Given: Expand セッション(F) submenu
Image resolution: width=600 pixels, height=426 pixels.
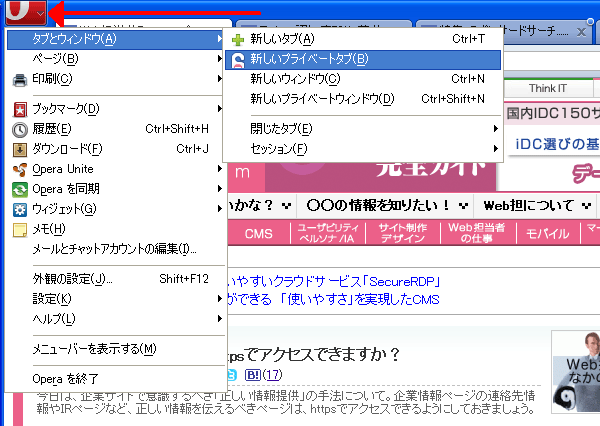Looking at the screenshot, I should click(x=363, y=149).
